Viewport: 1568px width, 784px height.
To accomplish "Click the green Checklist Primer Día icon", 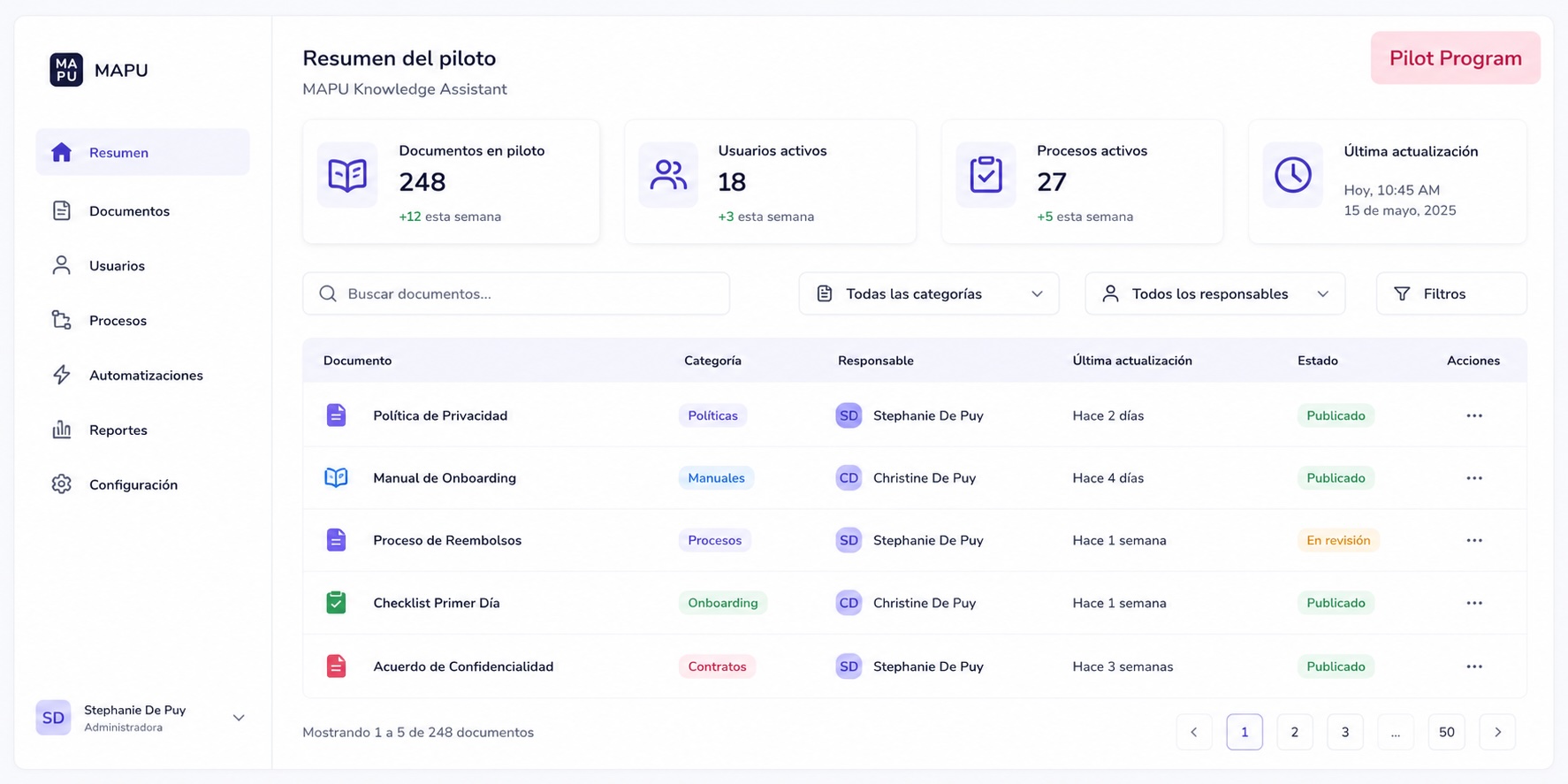I will coord(336,603).
